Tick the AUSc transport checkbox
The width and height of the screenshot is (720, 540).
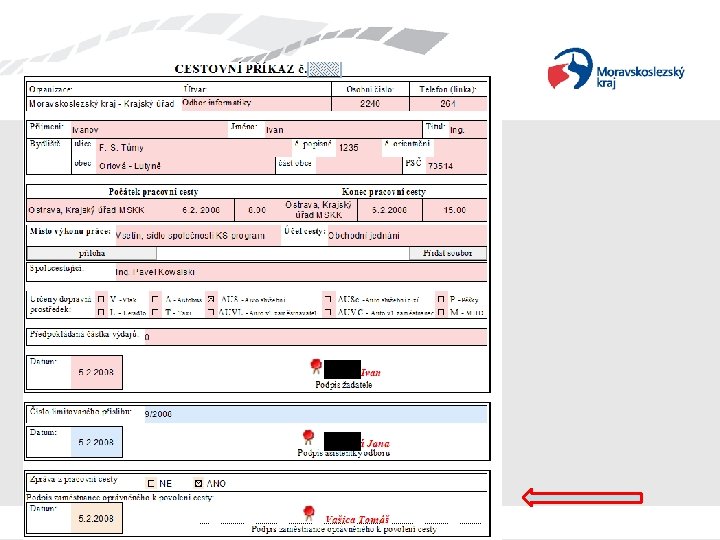(x=328, y=299)
